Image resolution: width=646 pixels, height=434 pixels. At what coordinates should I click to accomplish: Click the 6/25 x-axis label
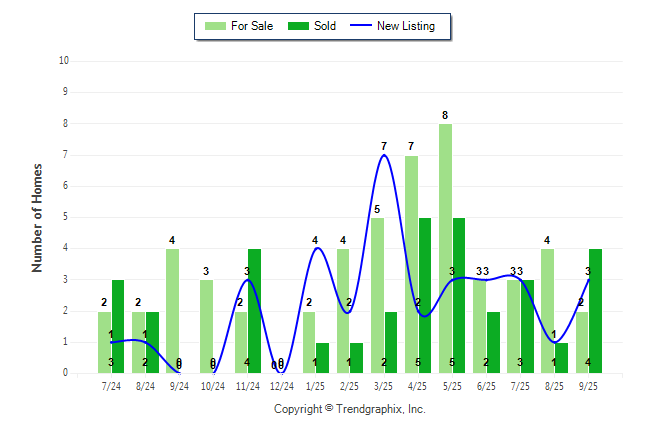pyautogui.click(x=486, y=385)
